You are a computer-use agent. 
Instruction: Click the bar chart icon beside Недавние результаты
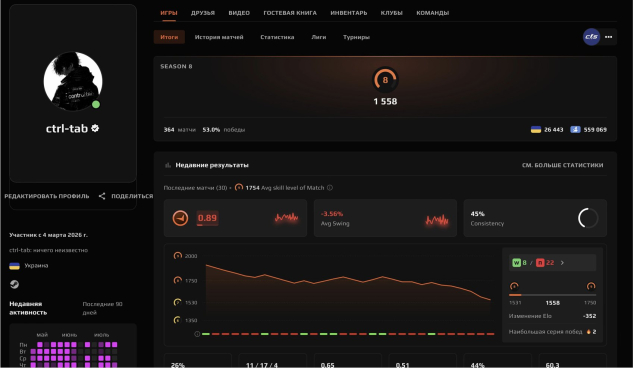pyautogui.click(x=168, y=165)
